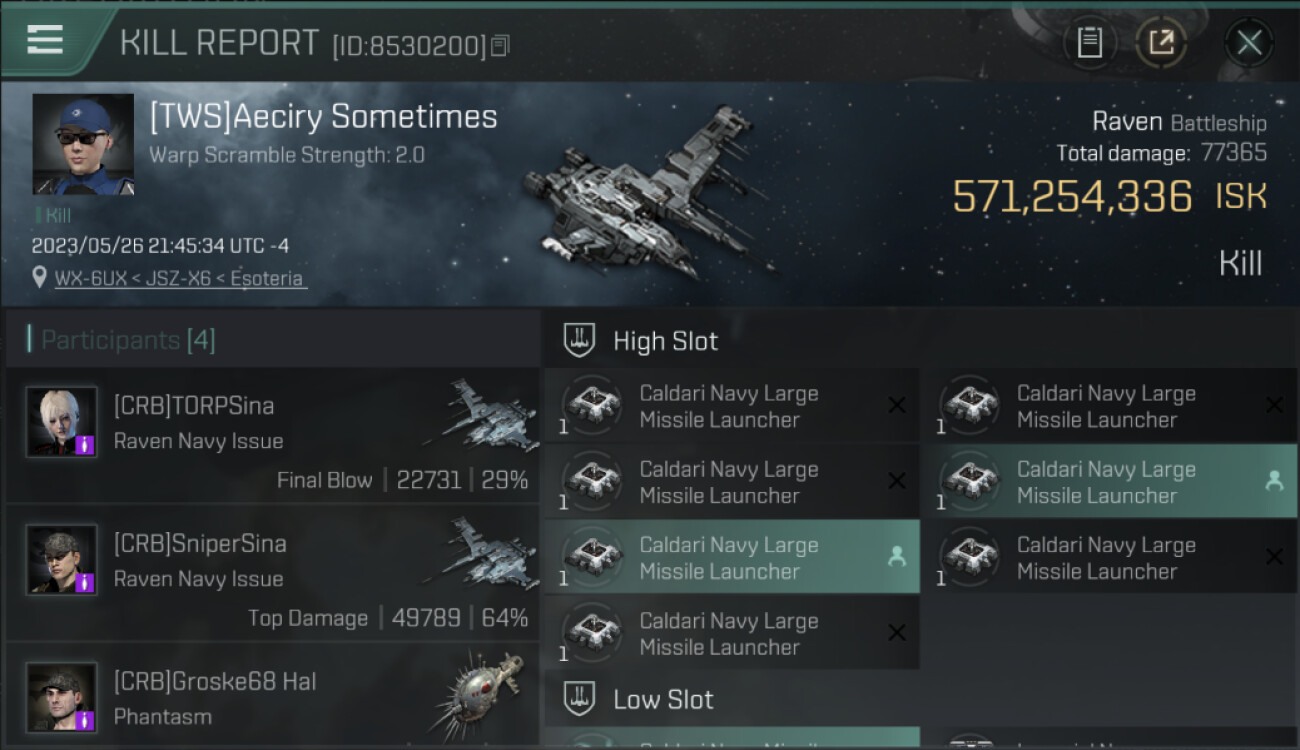The height and width of the screenshot is (750, 1300).
Task: Click Phantasm ship icon for Groske68
Action: (x=480, y=692)
